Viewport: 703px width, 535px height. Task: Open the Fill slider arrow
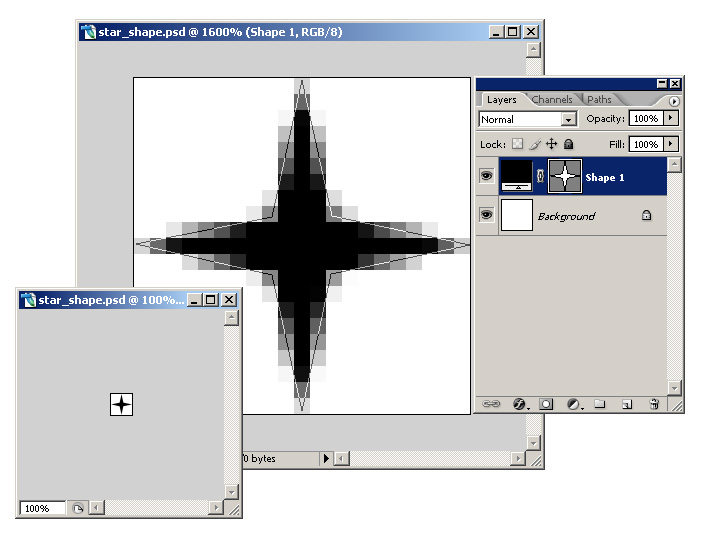(671, 144)
